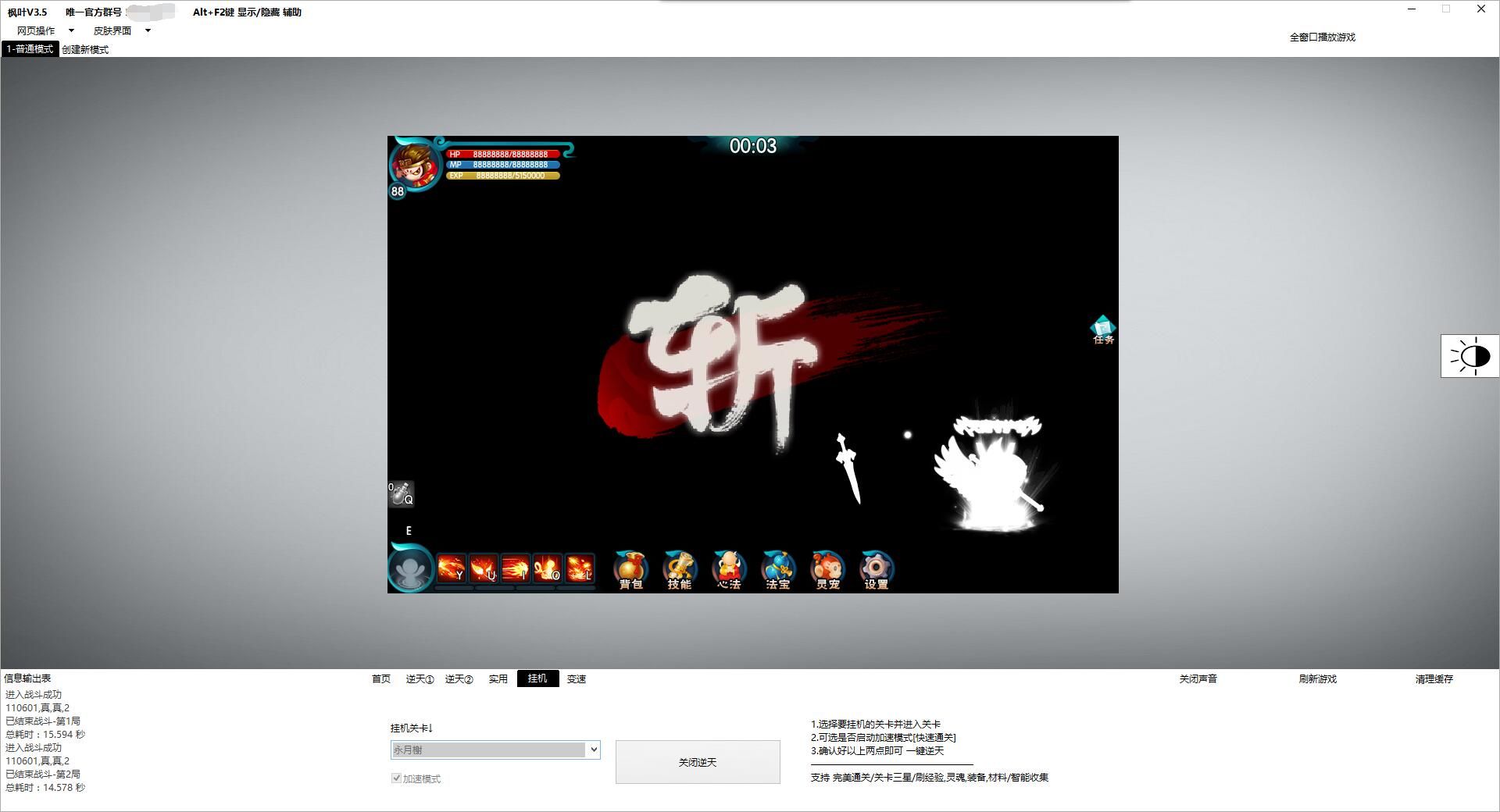Open the in-game 设置 gear icon

click(876, 570)
